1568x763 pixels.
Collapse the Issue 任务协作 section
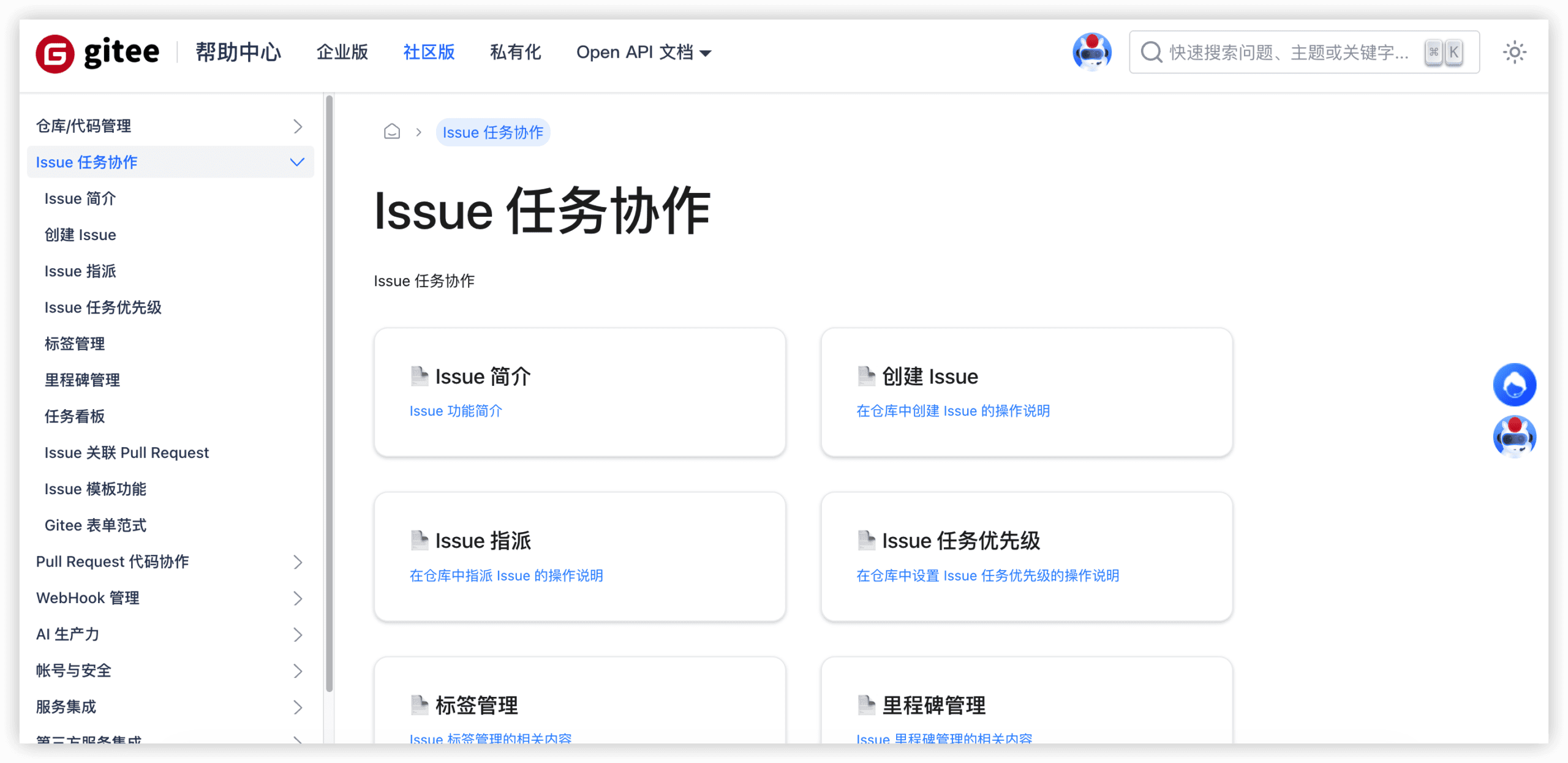[296, 162]
